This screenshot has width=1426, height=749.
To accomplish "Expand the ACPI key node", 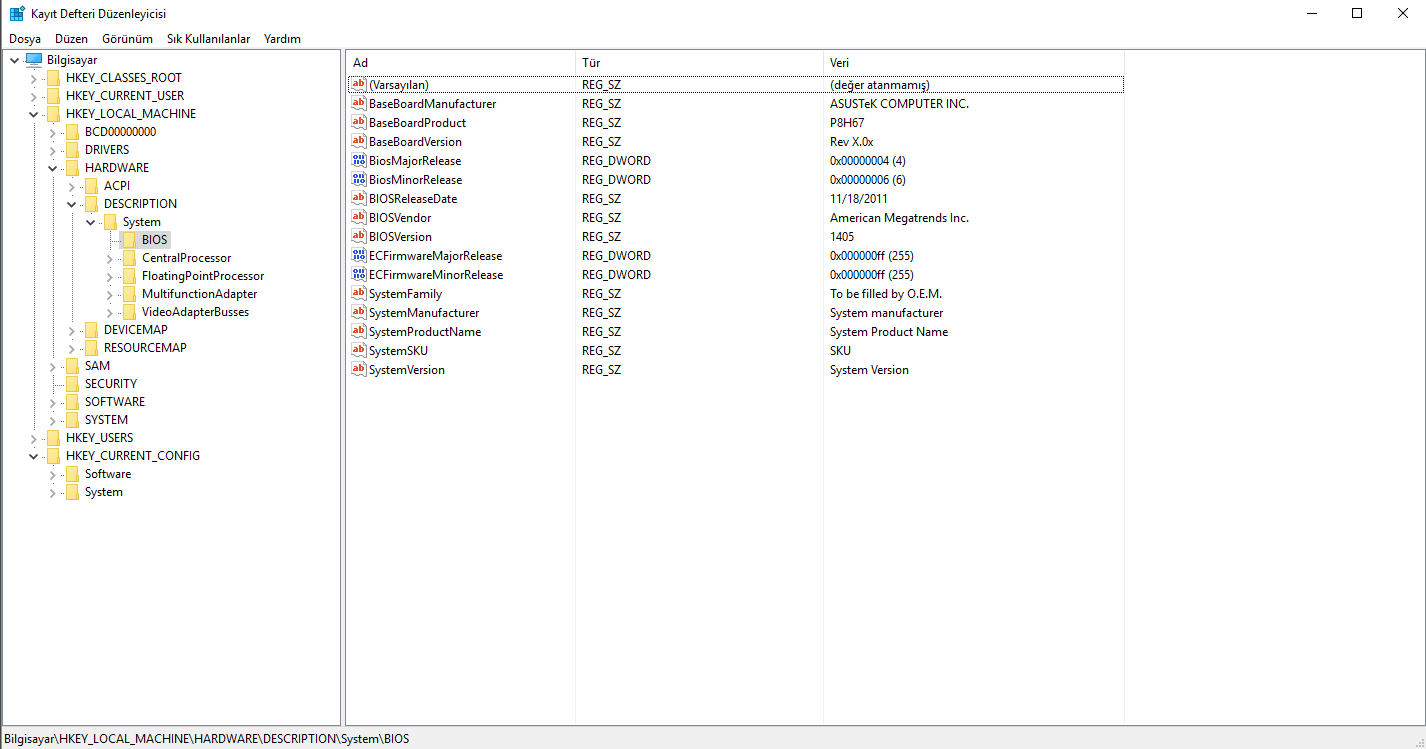I will (x=72, y=186).
